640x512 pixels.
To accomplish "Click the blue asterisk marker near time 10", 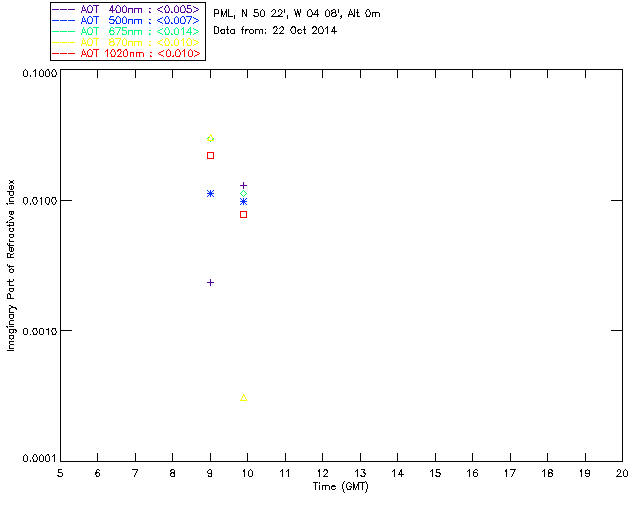I will [x=243, y=202].
